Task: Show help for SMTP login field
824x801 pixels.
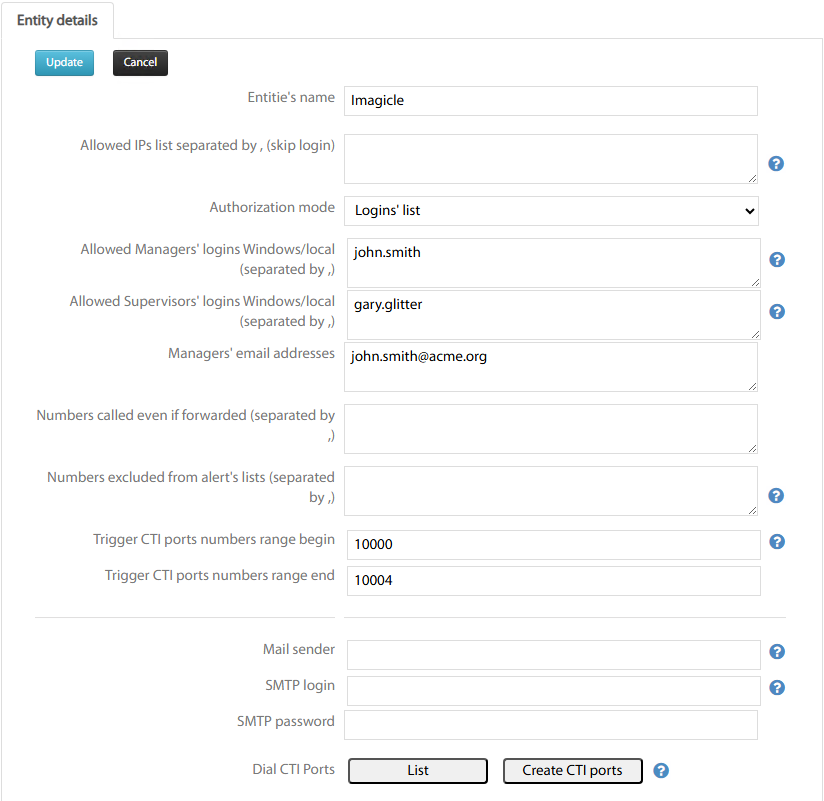Action: coord(777,688)
